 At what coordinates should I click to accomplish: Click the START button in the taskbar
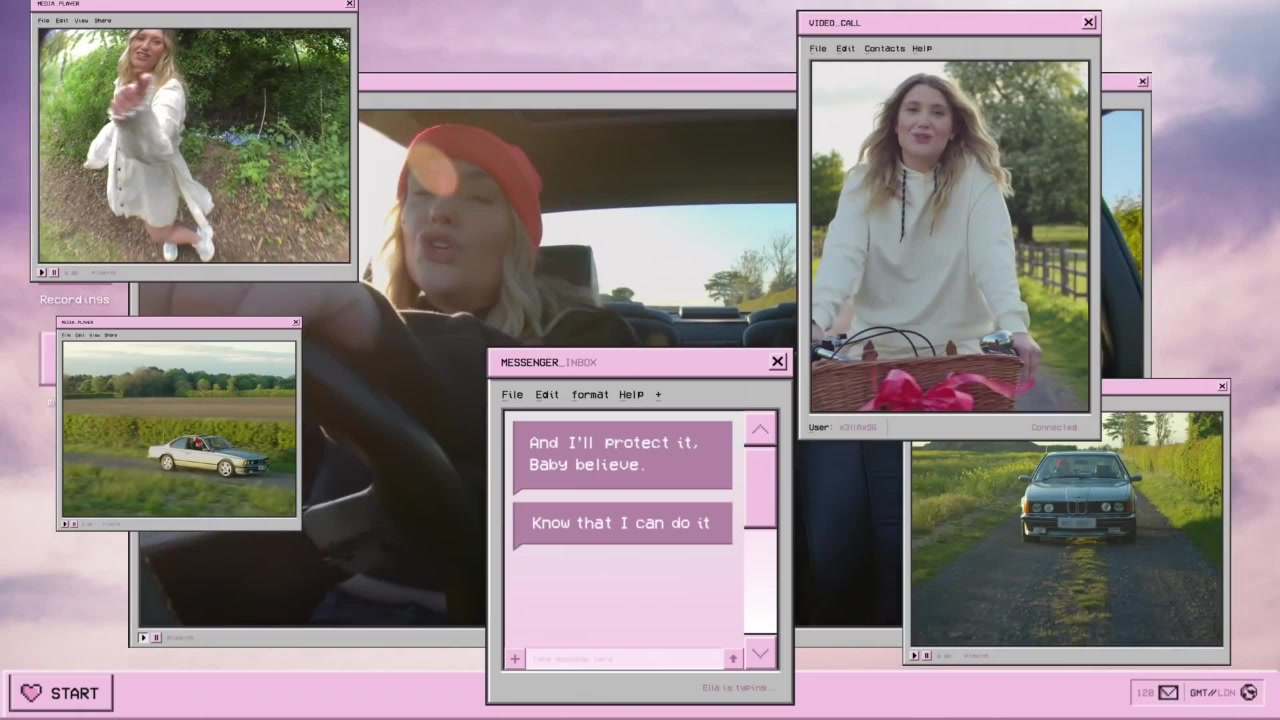click(x=61, y=692)
